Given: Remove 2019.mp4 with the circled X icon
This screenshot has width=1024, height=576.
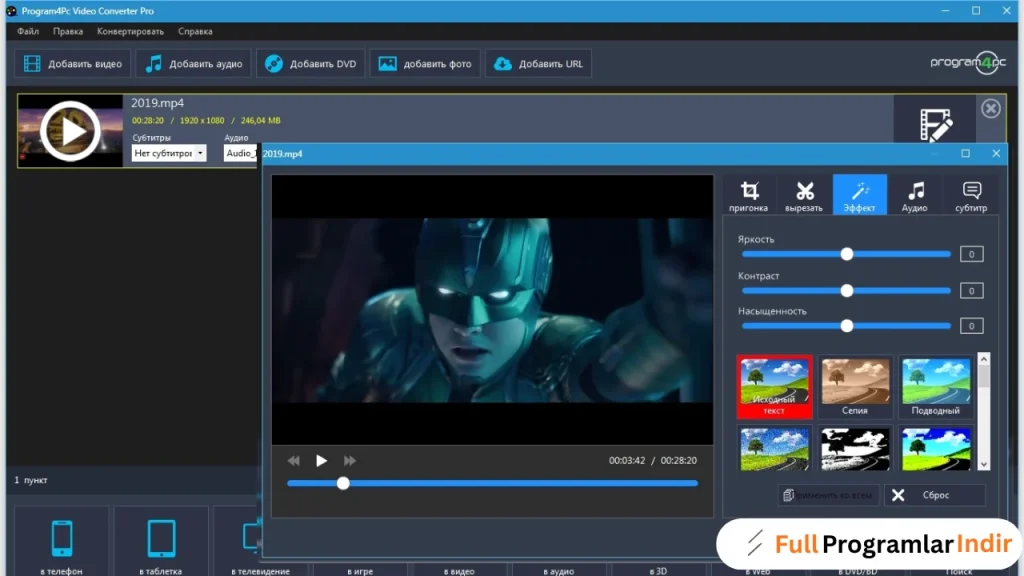Looking at the screenshot, I should [991, 108].
